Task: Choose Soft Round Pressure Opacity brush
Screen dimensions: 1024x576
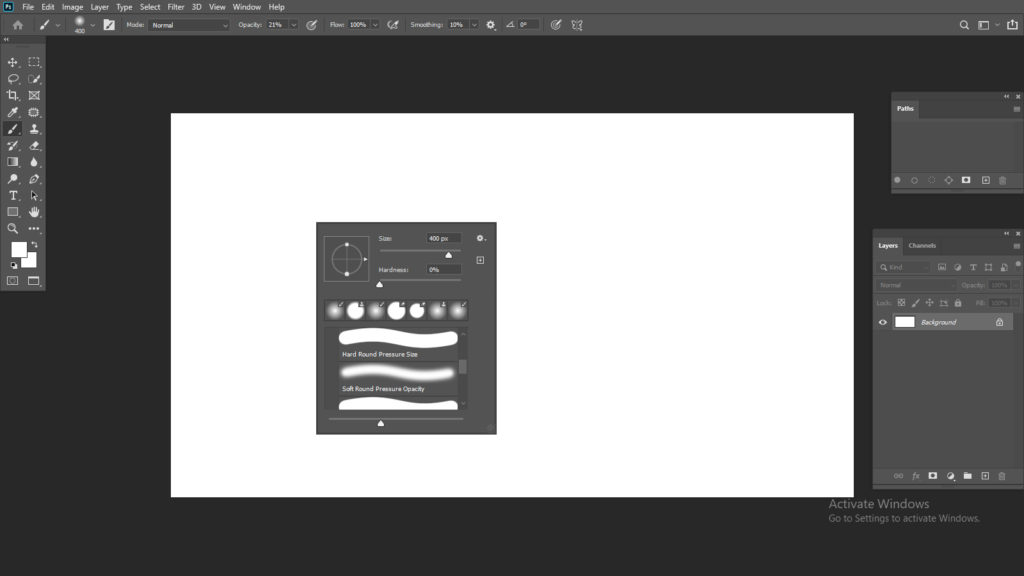Action: pos(398,379)
